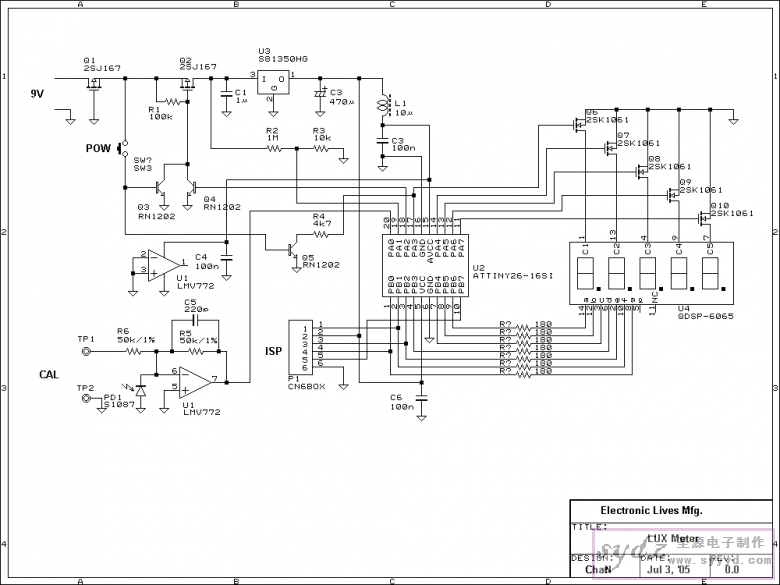780x585 pixels.
Task: Click the Q5 RN1202 transistor symbol
Action: tap(292, 251)
